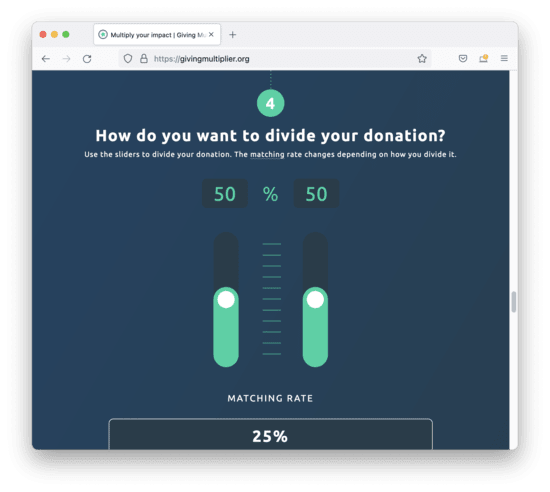This screenshot has height=492, width=550.
Task: Reload the givingmultiplier.org page
Action: tap(87, 59)
